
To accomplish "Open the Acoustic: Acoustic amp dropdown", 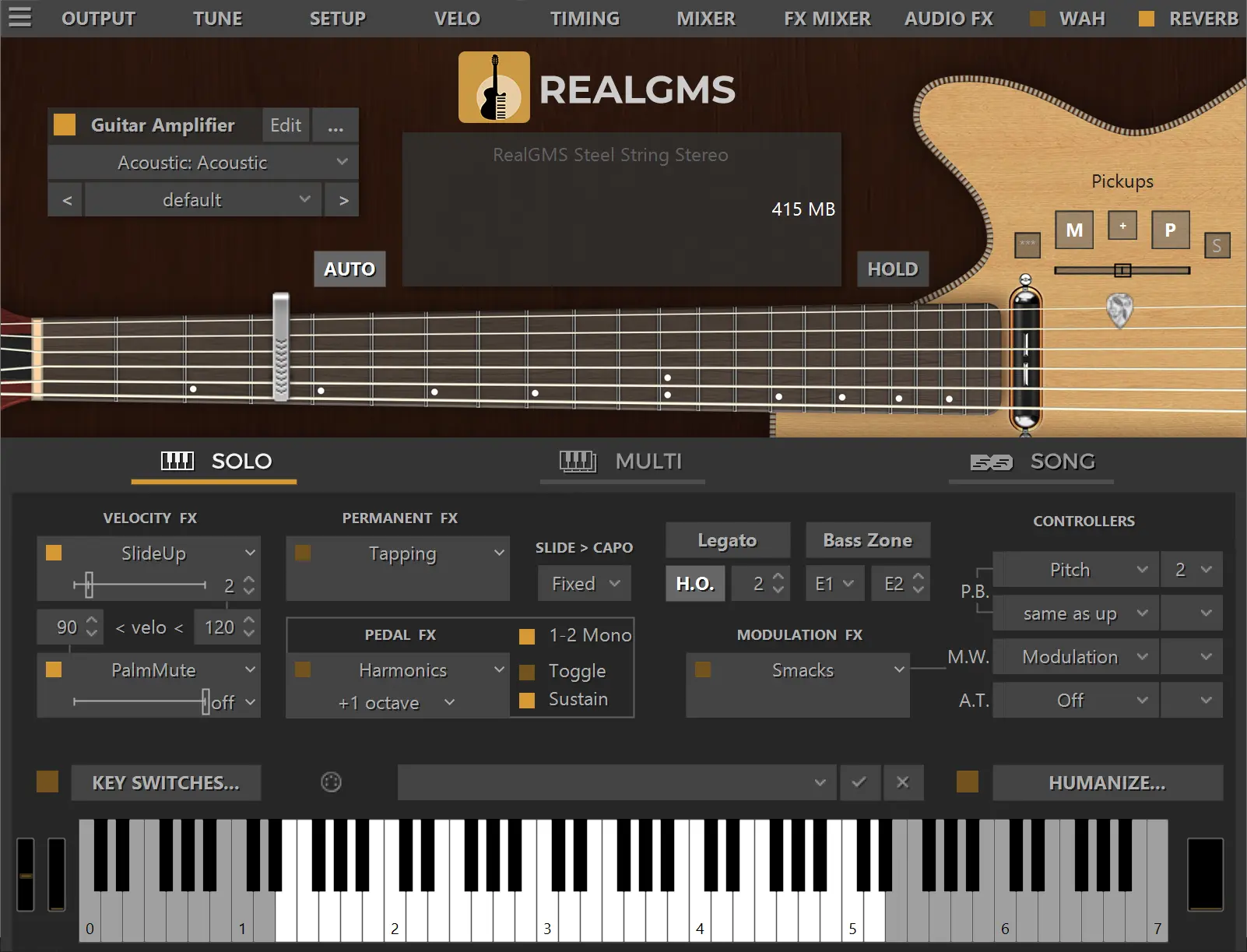I will (x=202, y=163).
